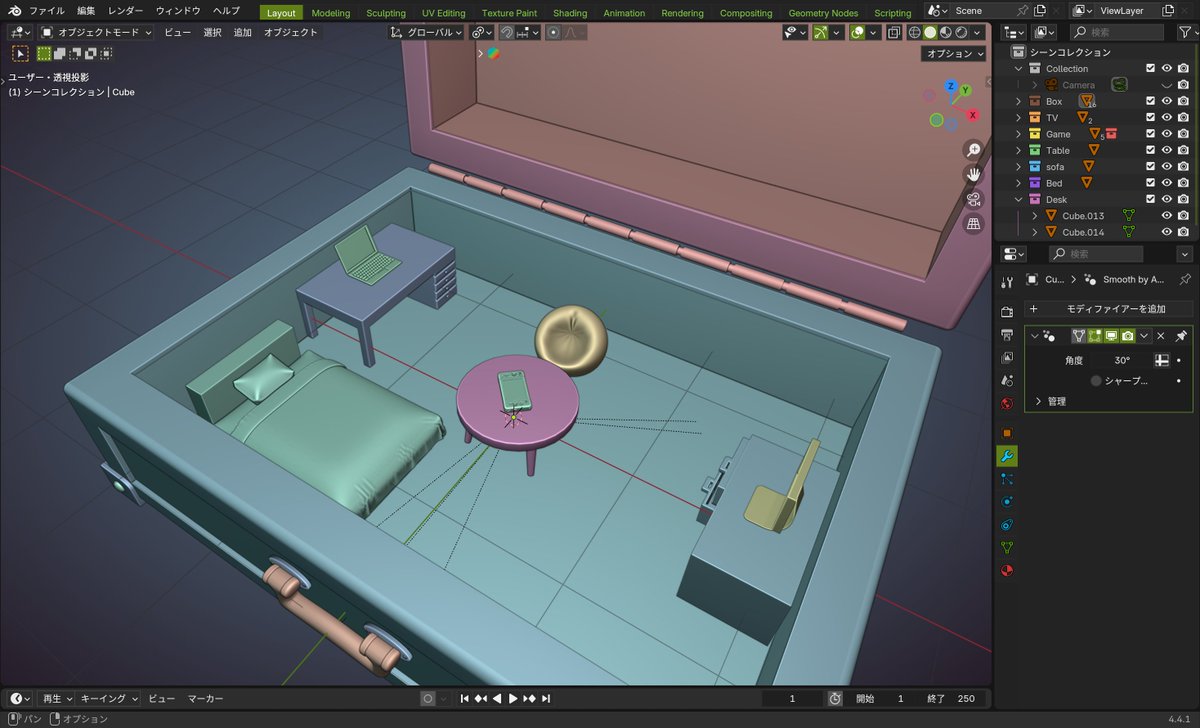This screenshot has height=728, width=1200.
Task: Open the View Layer properties tab
Action: pos(1007,358)
